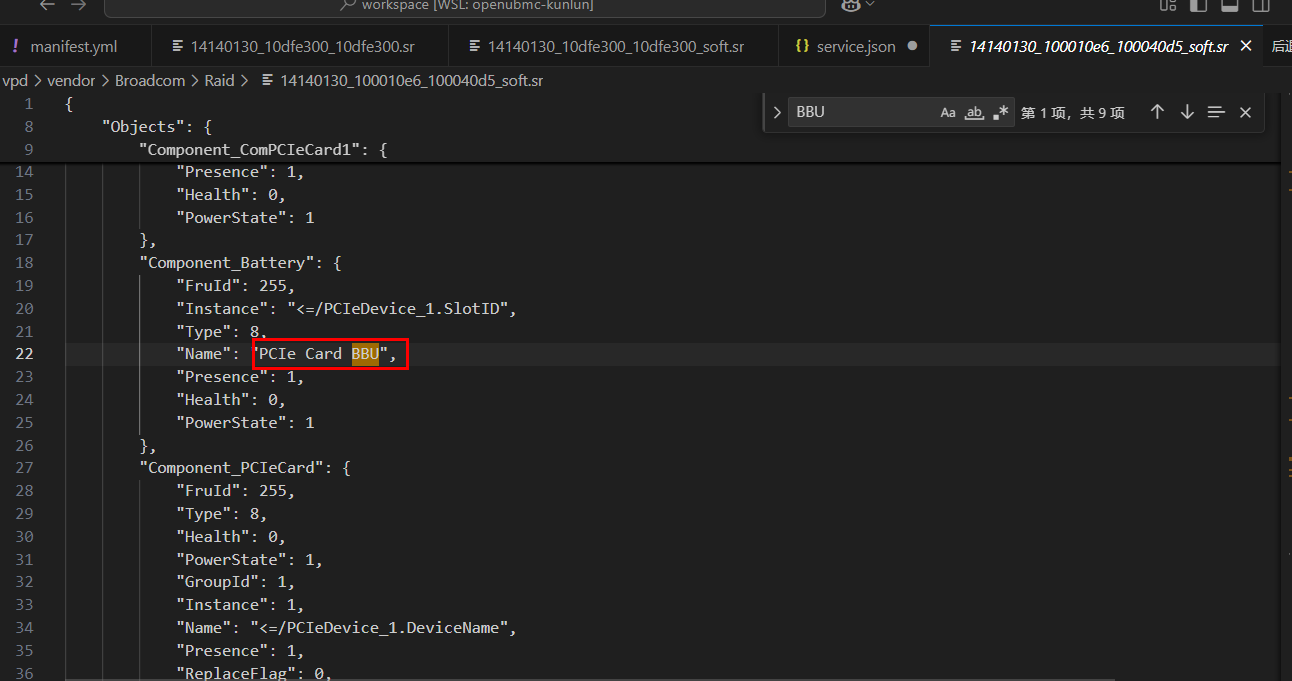Click the BBU find input field

(862, 112)
